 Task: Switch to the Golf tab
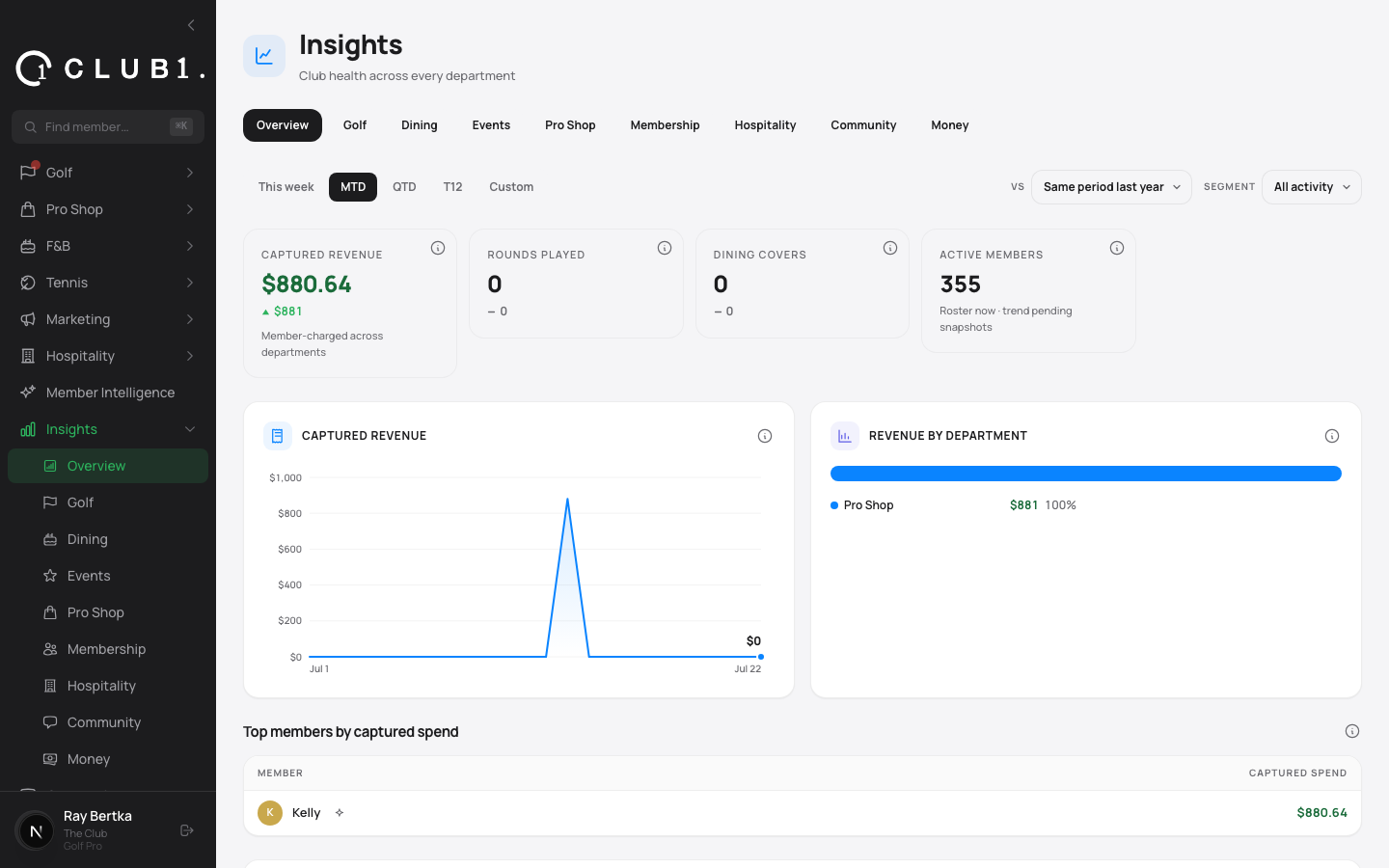pyautogui.click(x=355, y=125)
